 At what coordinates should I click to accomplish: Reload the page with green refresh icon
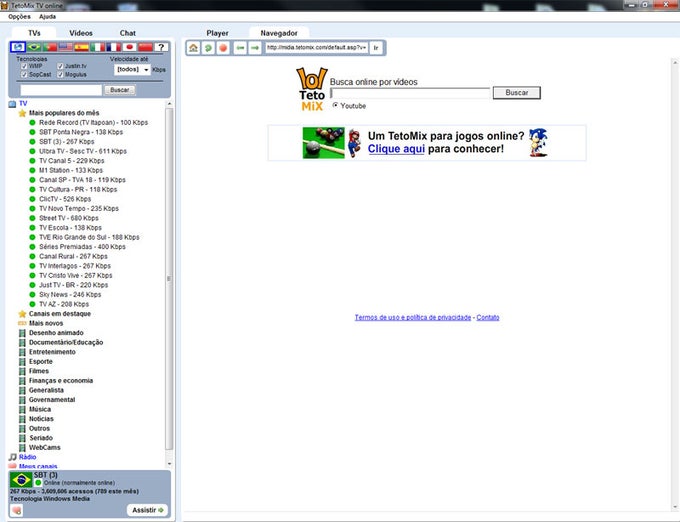tap(208, 48)
